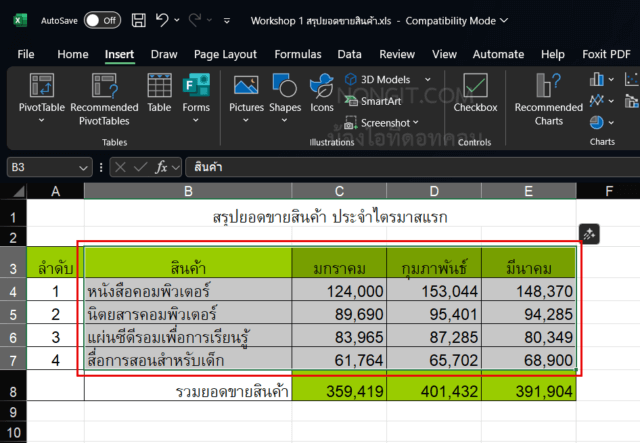
Task: Open the Page Layout tab
Action: (225, 54)
